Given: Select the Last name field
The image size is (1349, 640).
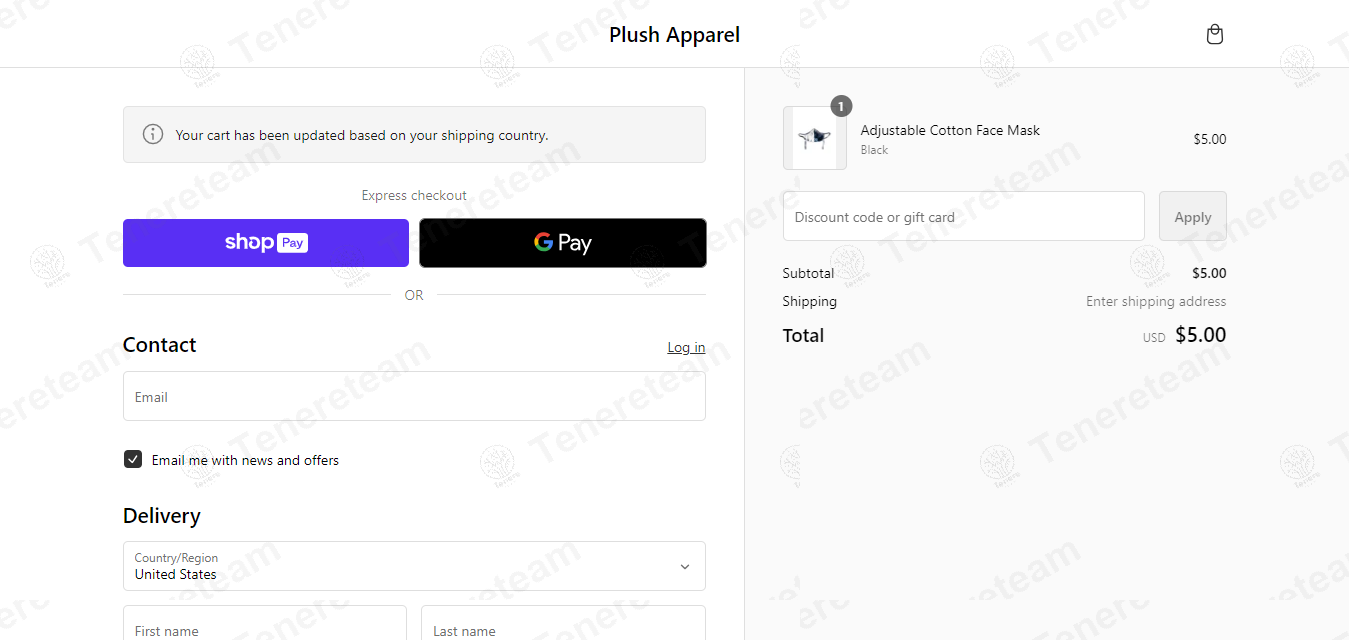Looking at the screenshot, I should (x=563, y=625).
